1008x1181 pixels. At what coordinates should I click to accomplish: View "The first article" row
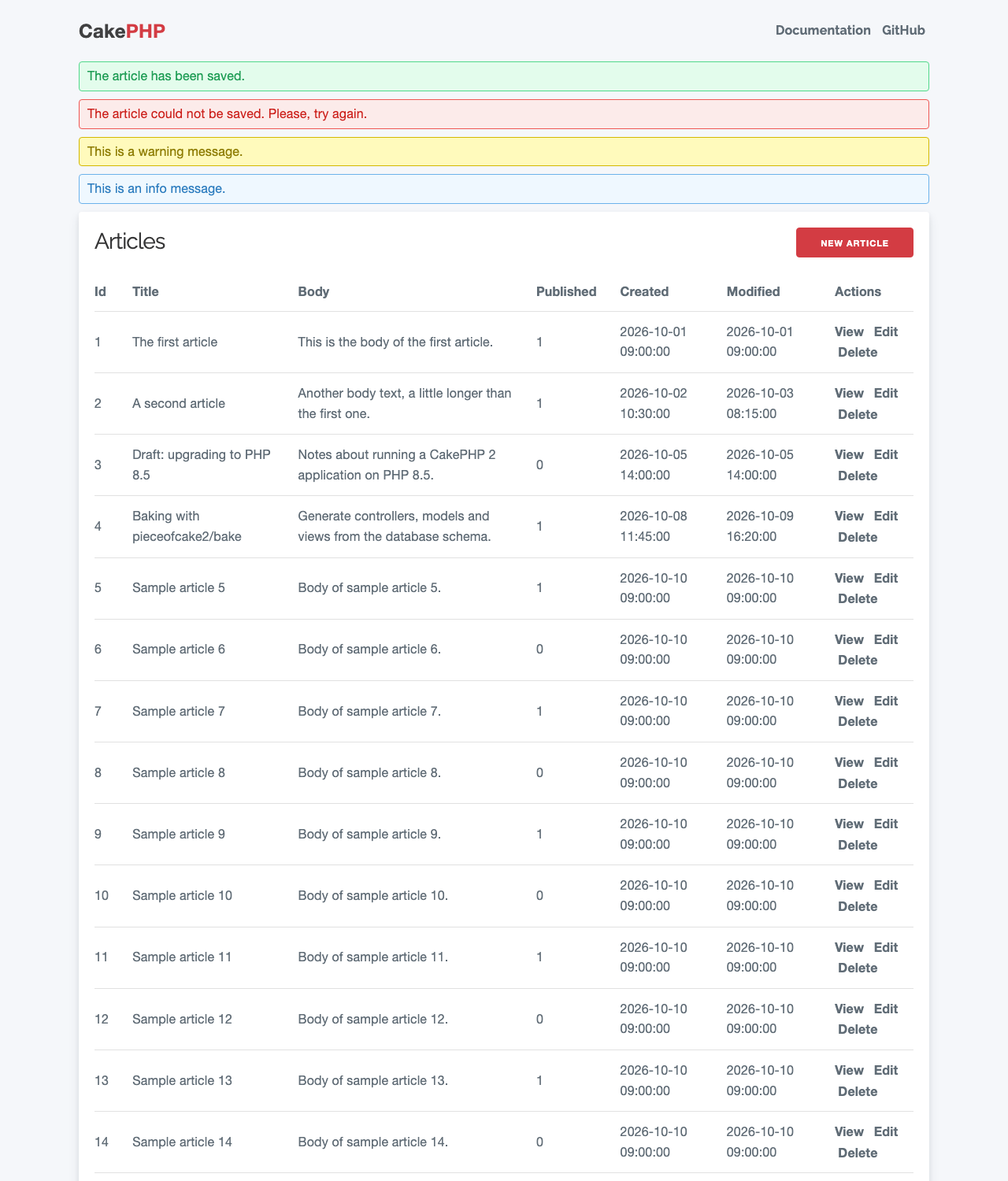pos(849,331)
